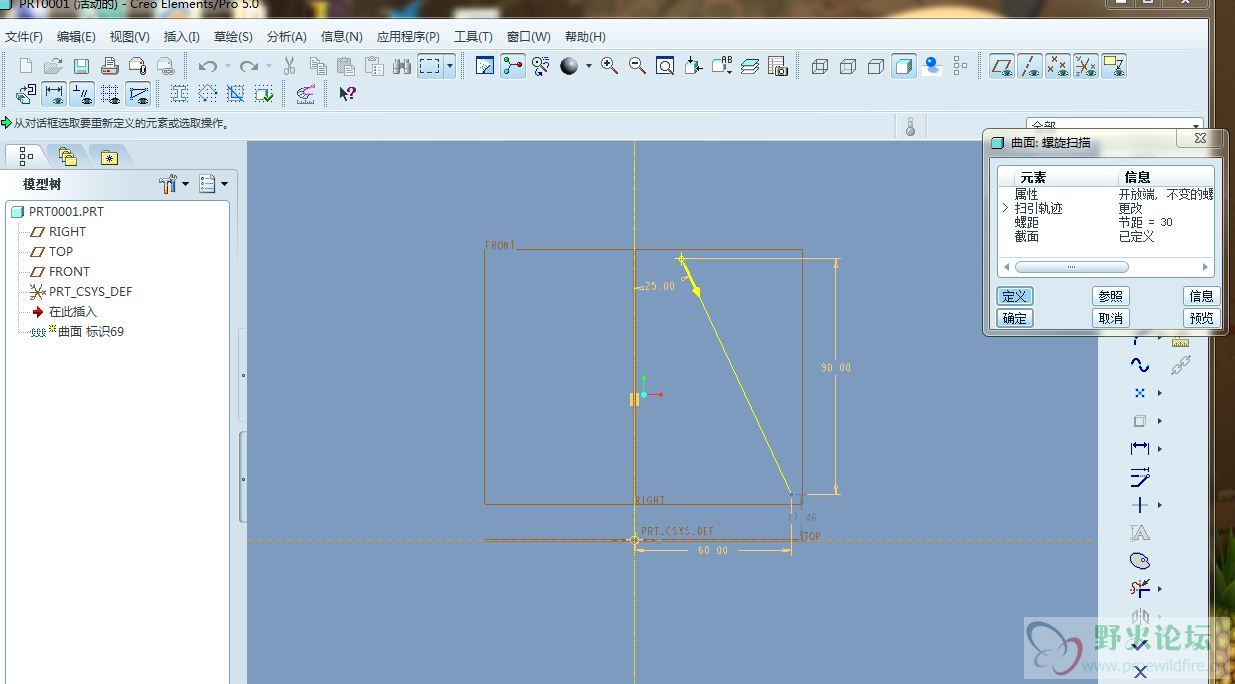This screenshot has width=1235, height=684.
Task: Open the appearance sphere dropdown arrow
Action: (x=589, y=67)
